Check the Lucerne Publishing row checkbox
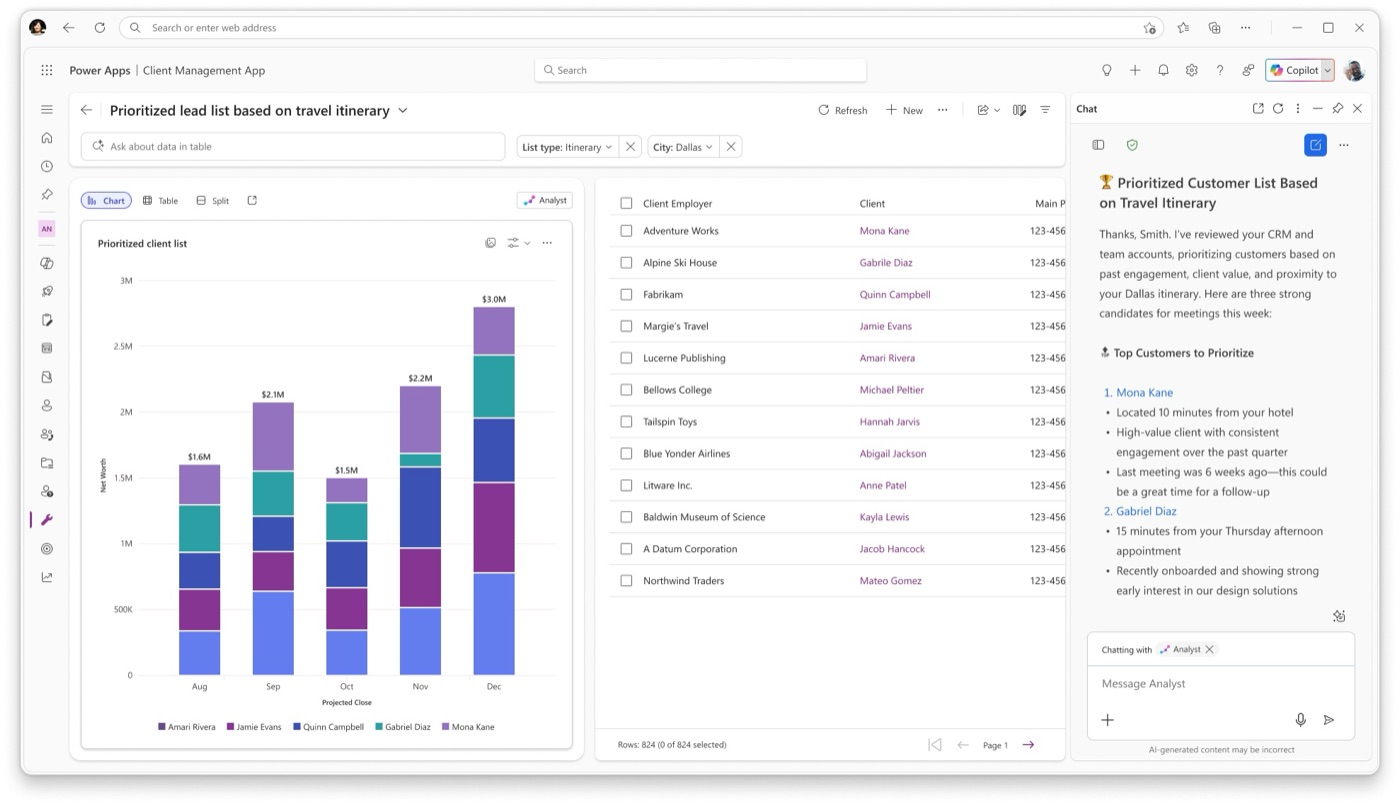Image resolution: width=1400 pixels, height=805 pixels. tap(626, 358)
